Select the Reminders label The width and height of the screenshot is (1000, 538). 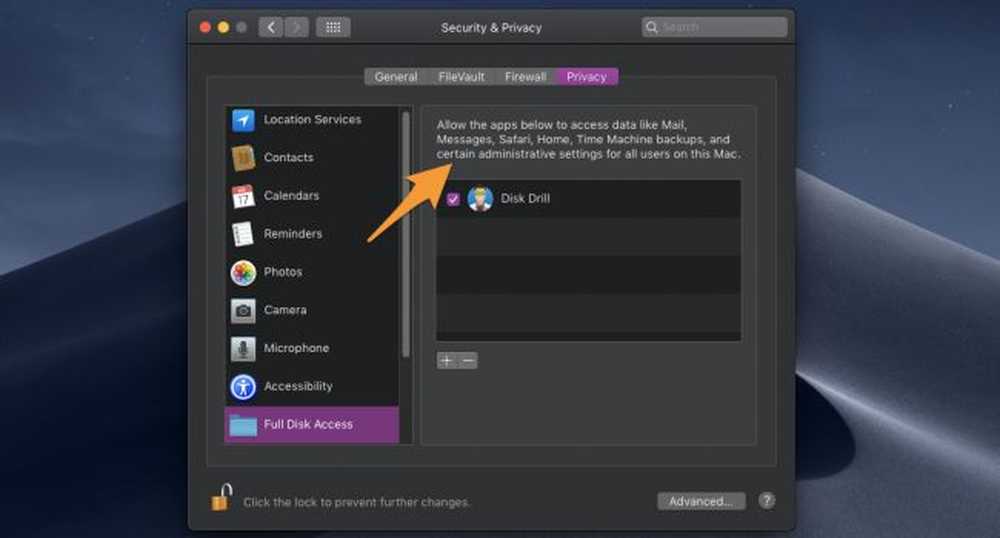click(293, 234)
